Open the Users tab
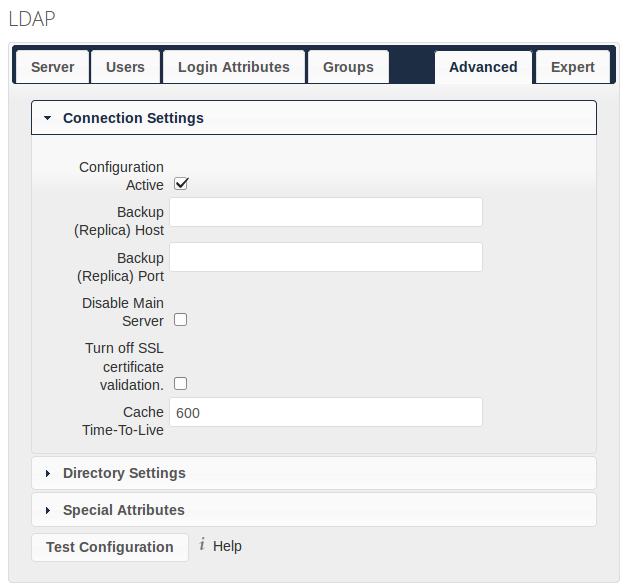Image resolution: width=627 pixels, height=588 pixels. [x=125, y=67]
